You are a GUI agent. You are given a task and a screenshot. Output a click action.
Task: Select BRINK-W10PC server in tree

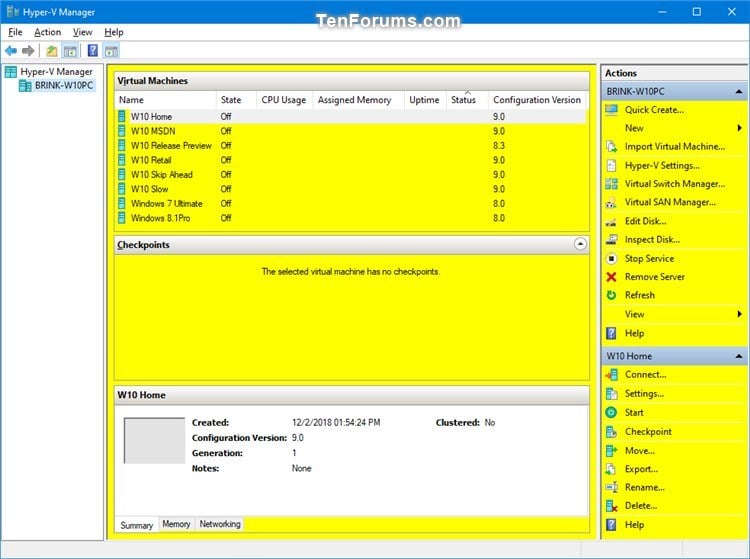pyautogui.click(x=64, y=86)
